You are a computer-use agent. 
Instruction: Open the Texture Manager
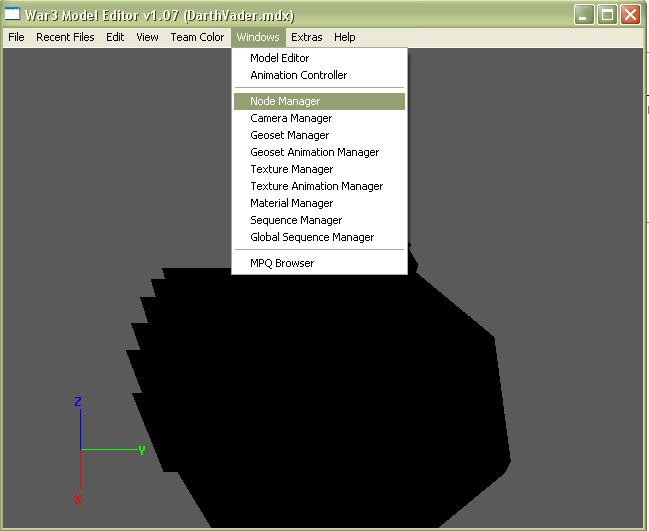pos(319,169)
